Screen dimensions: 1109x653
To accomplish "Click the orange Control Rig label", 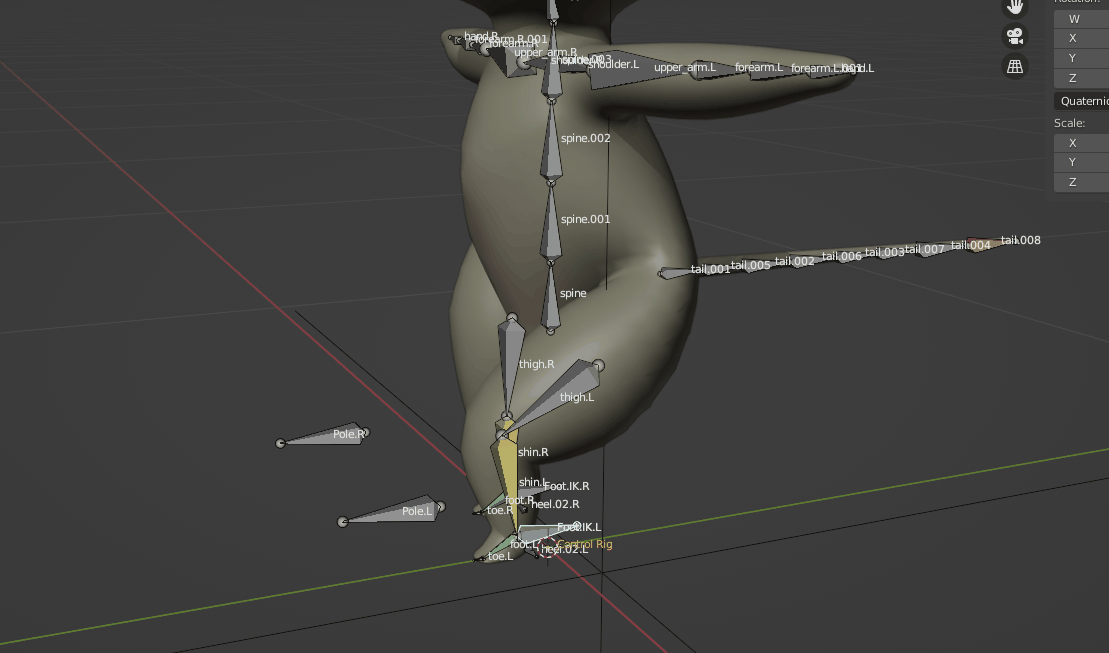I will click(x=585, y=544).
